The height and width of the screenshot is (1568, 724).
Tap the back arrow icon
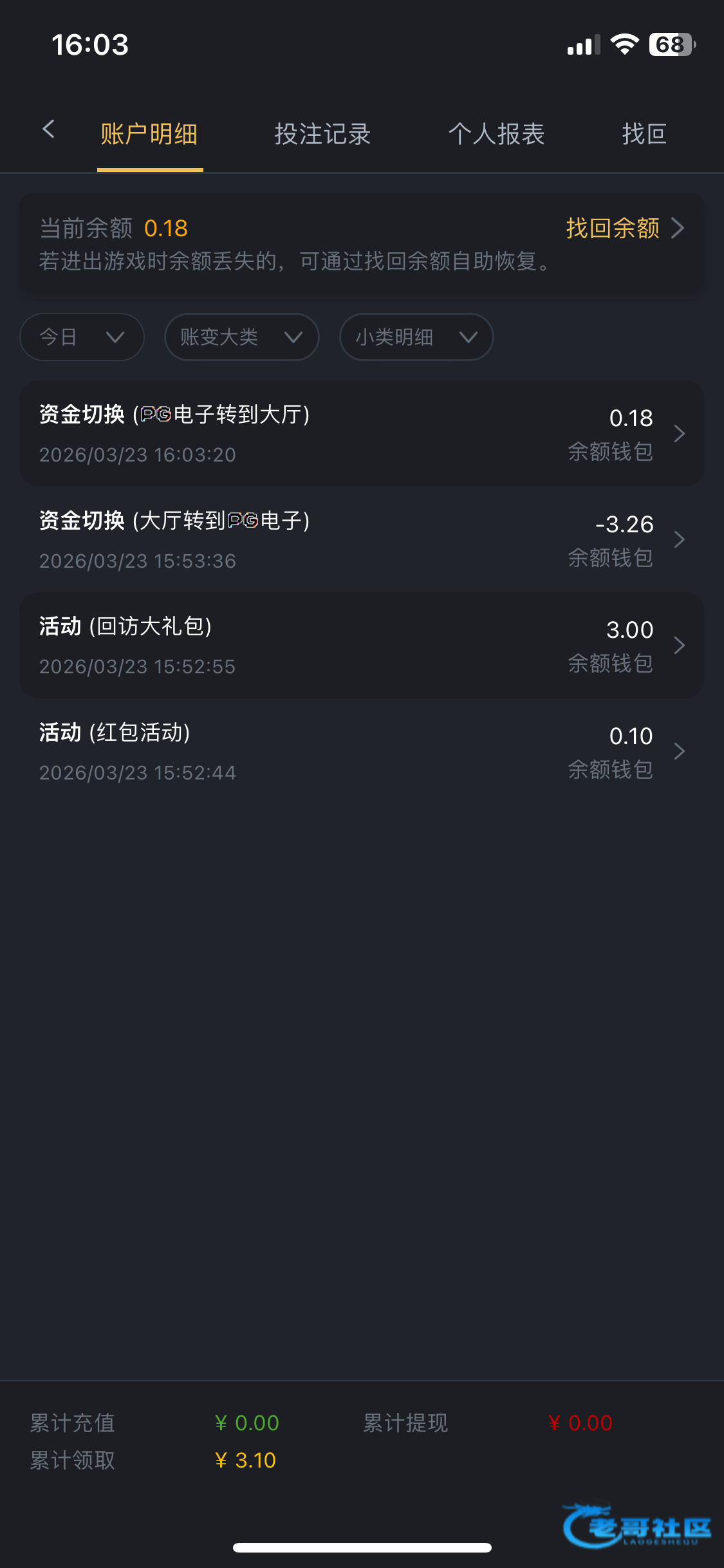point(48,130)
